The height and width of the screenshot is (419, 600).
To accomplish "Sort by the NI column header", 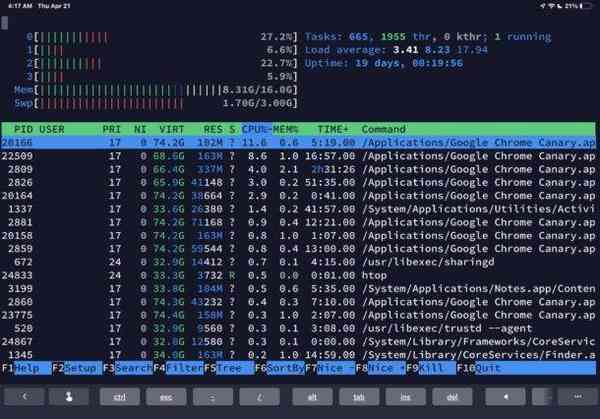I will 140,129.
